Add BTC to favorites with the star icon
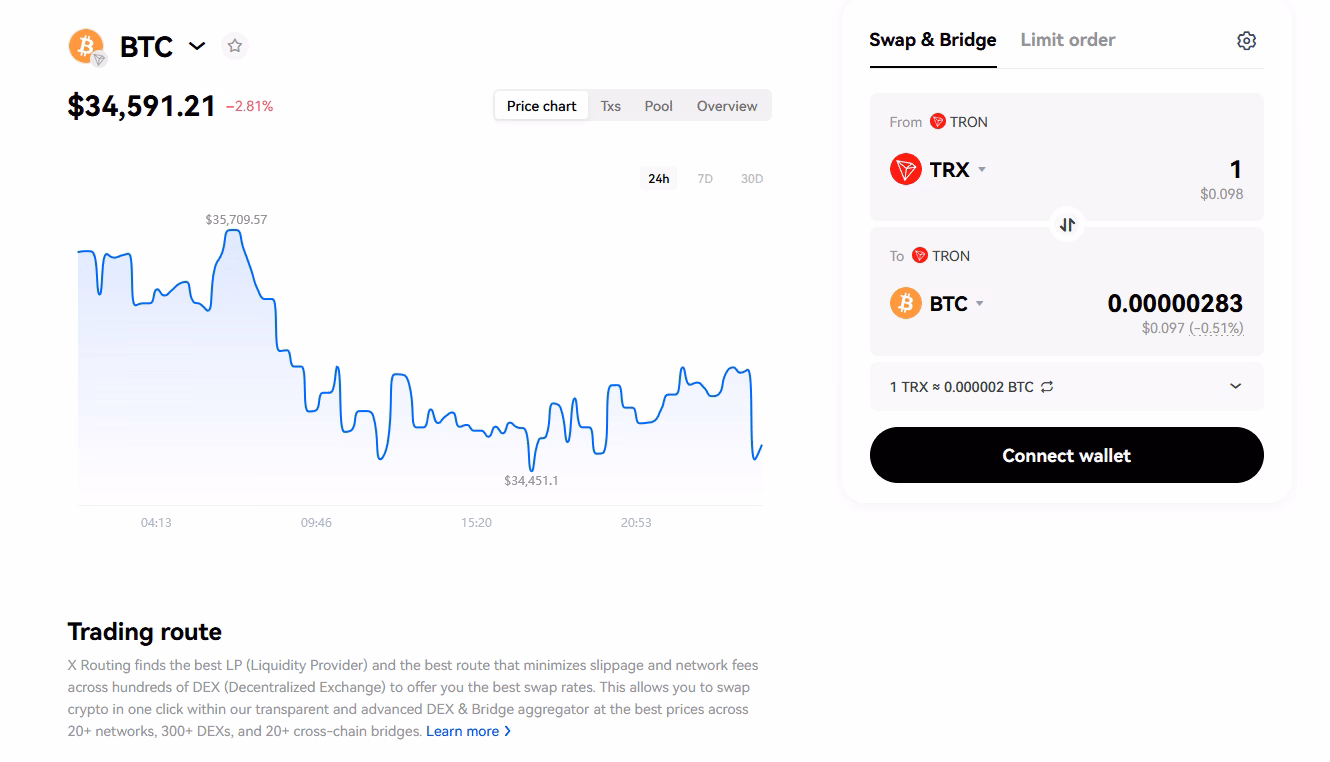1330x762 pixels. pyautogui.click(x=235, y=45)
